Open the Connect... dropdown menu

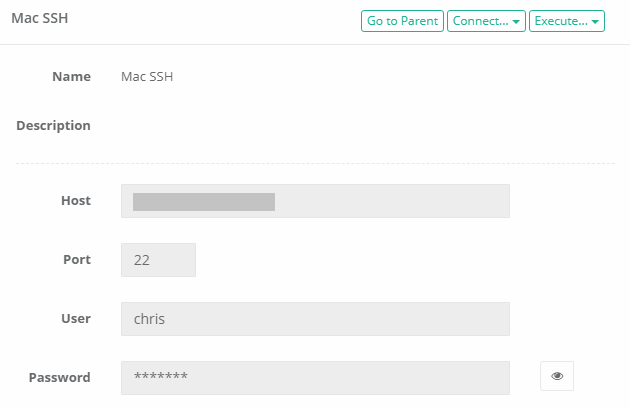tap(486, 21)
